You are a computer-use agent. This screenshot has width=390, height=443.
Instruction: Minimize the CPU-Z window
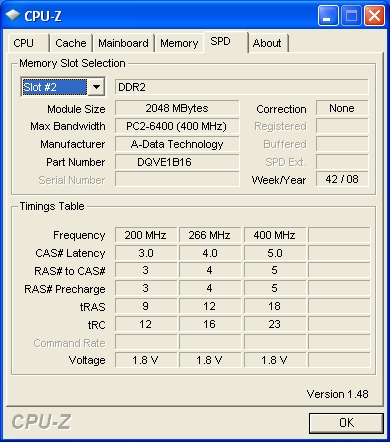(x=328, y=15)
